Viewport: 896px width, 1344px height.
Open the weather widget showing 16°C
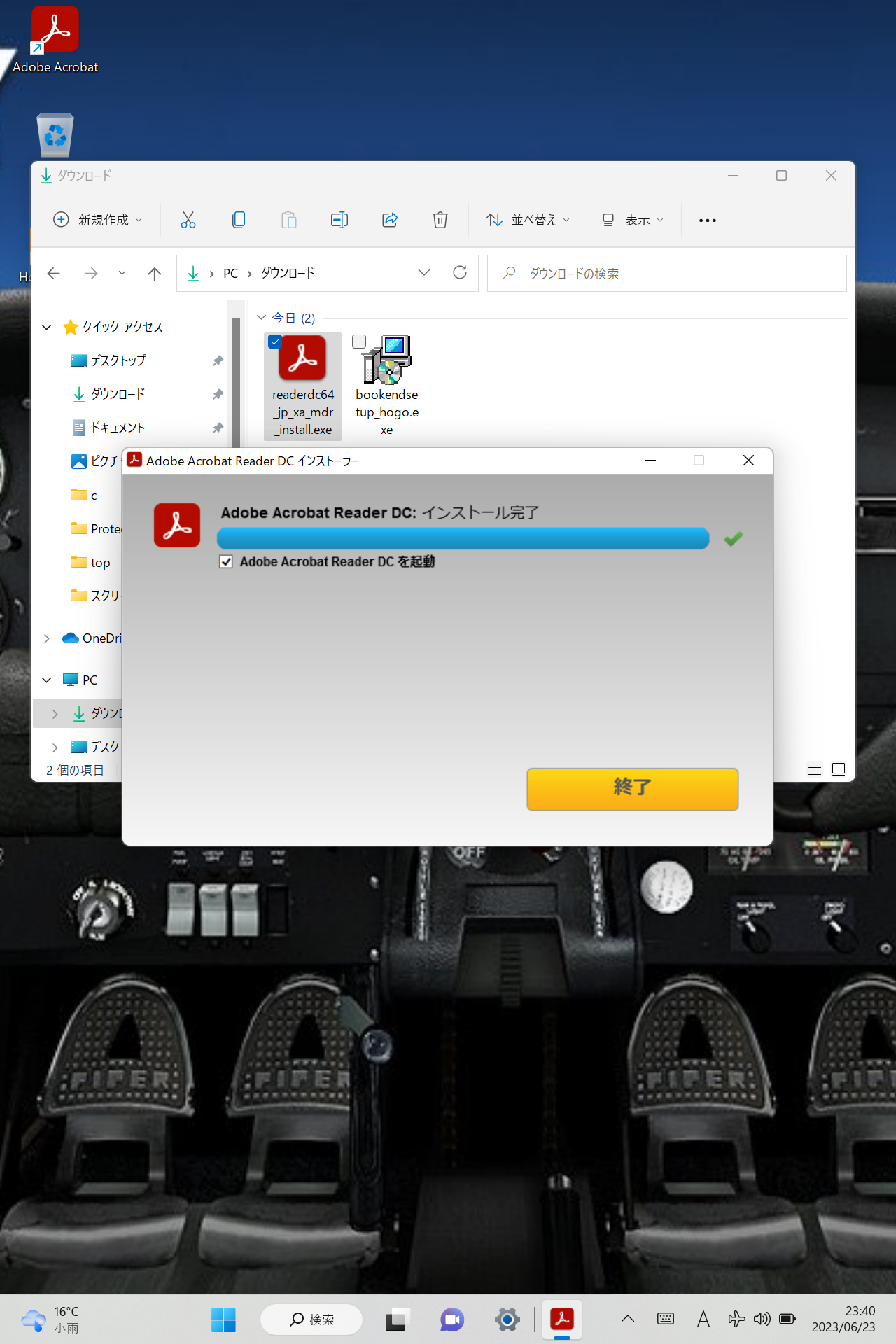point(50,1319)
